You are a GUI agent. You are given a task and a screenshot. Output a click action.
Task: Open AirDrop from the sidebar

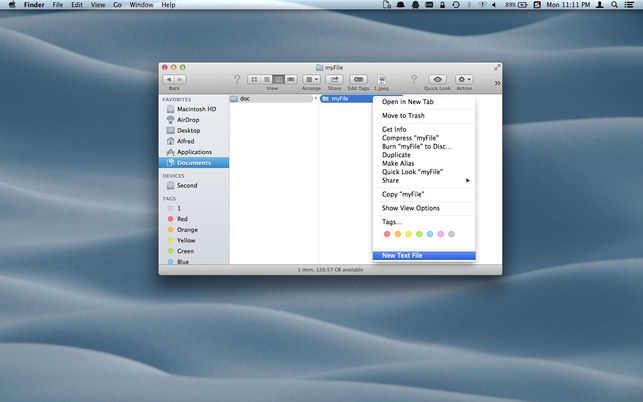188,120
